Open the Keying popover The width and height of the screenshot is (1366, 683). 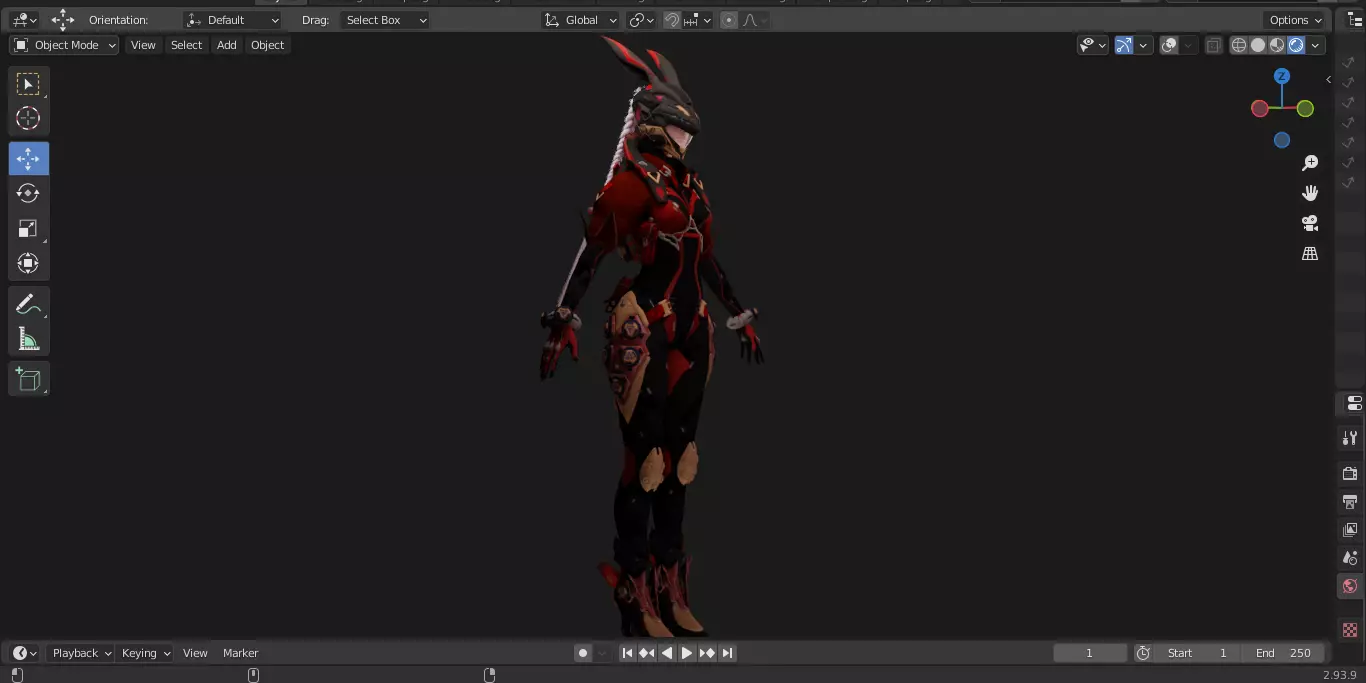pos(146,653)
